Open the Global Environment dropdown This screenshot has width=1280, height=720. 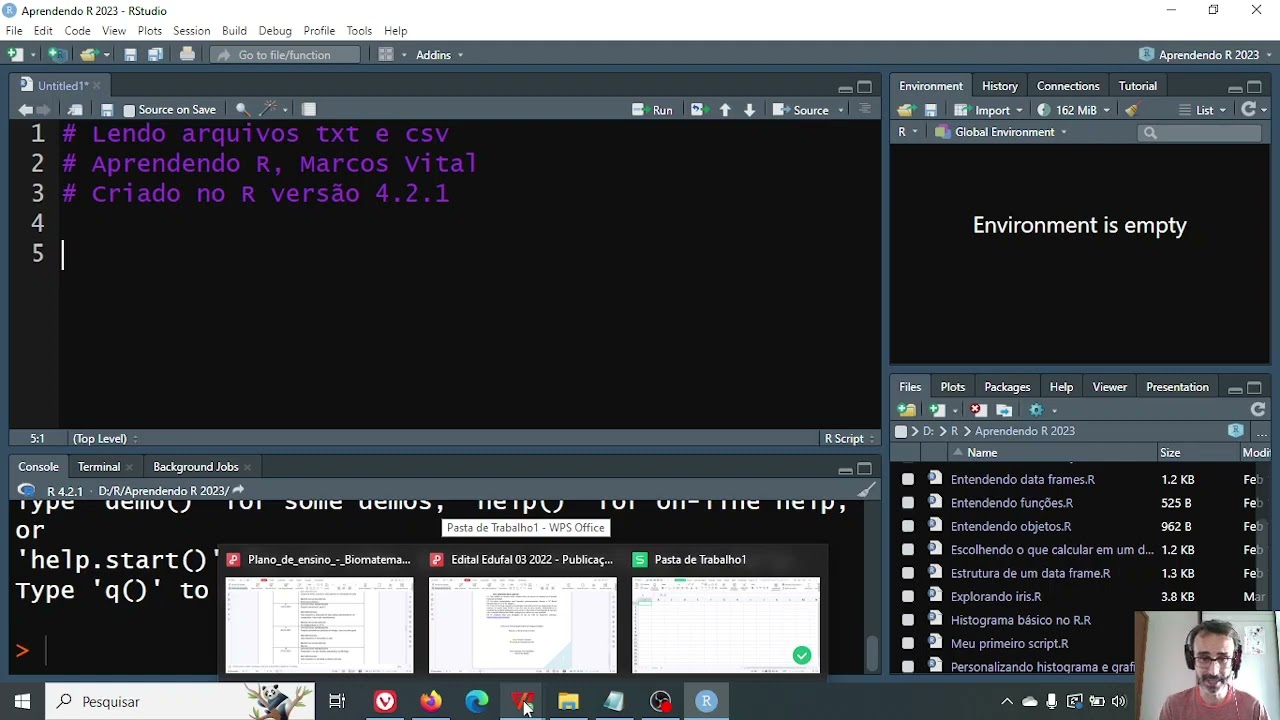click(1001, 132)
